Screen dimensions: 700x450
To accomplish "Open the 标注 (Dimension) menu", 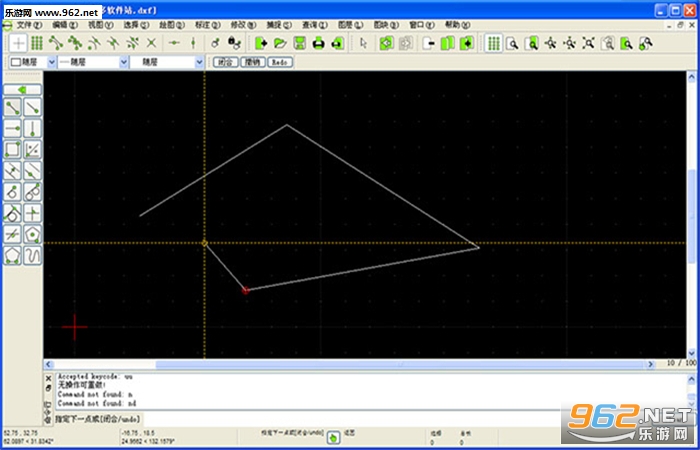I will [208, 25].
